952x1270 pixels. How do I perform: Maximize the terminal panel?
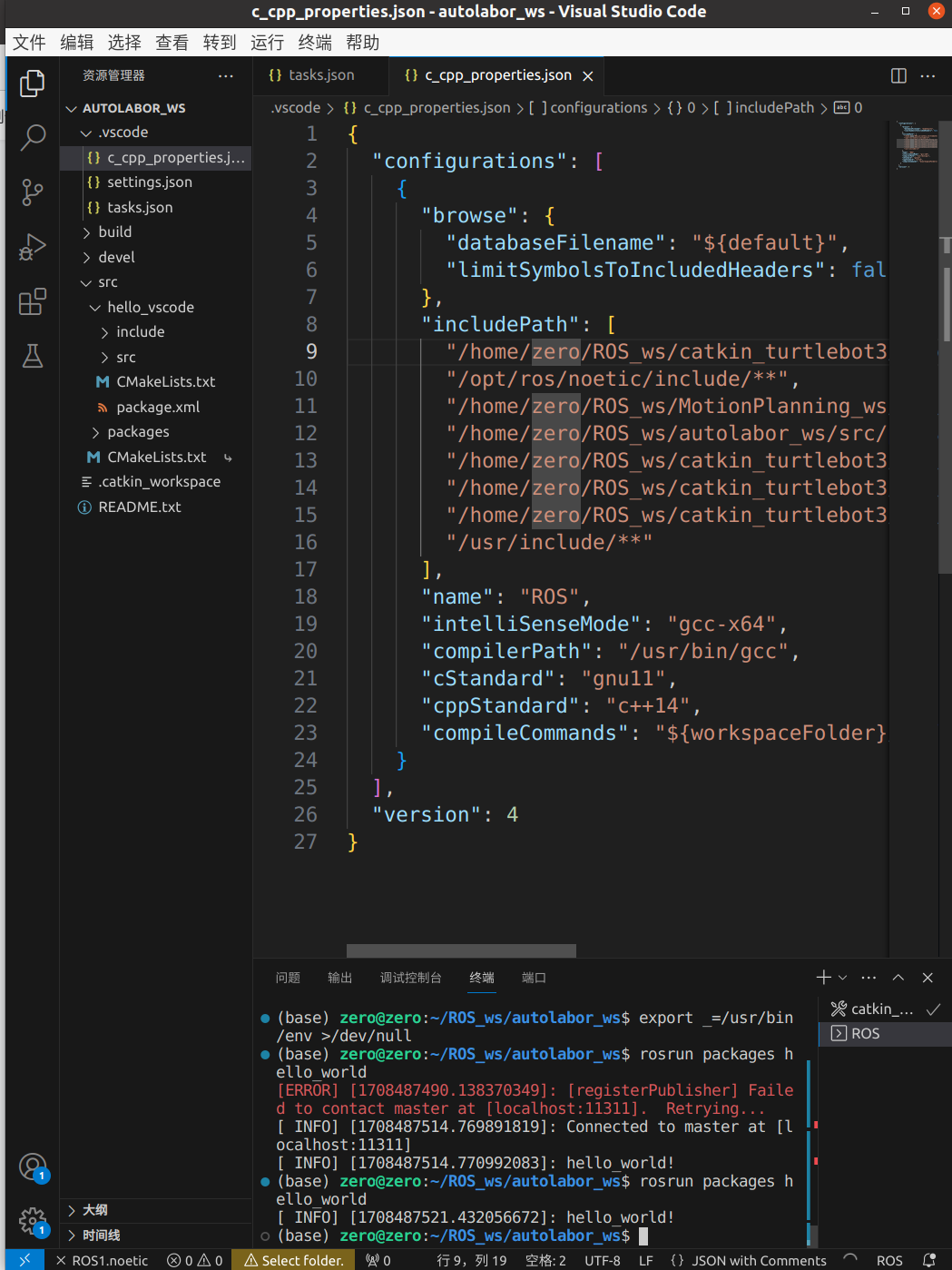[x=898, y=978]
